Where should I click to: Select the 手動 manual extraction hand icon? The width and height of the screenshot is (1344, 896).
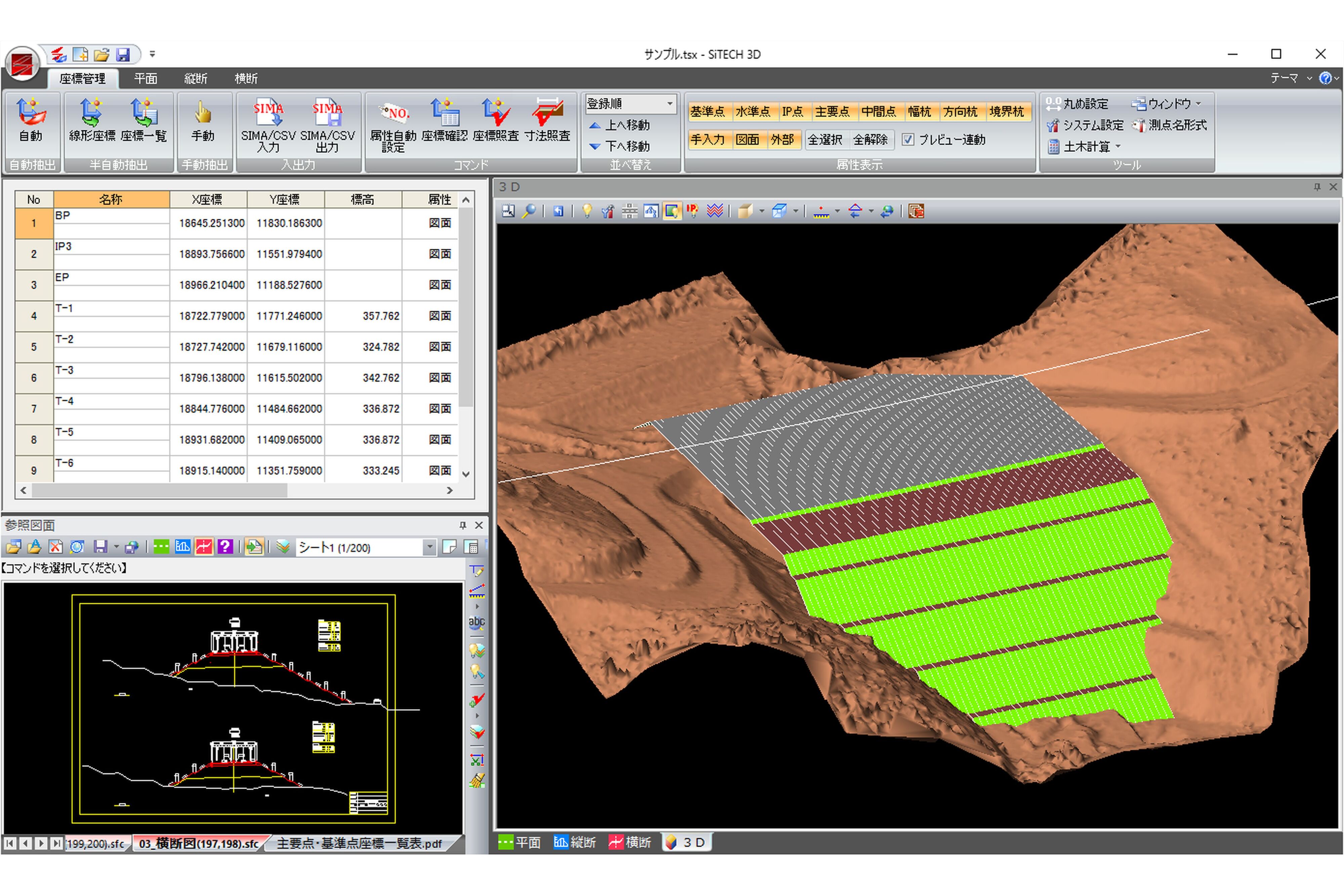point(202,113)
